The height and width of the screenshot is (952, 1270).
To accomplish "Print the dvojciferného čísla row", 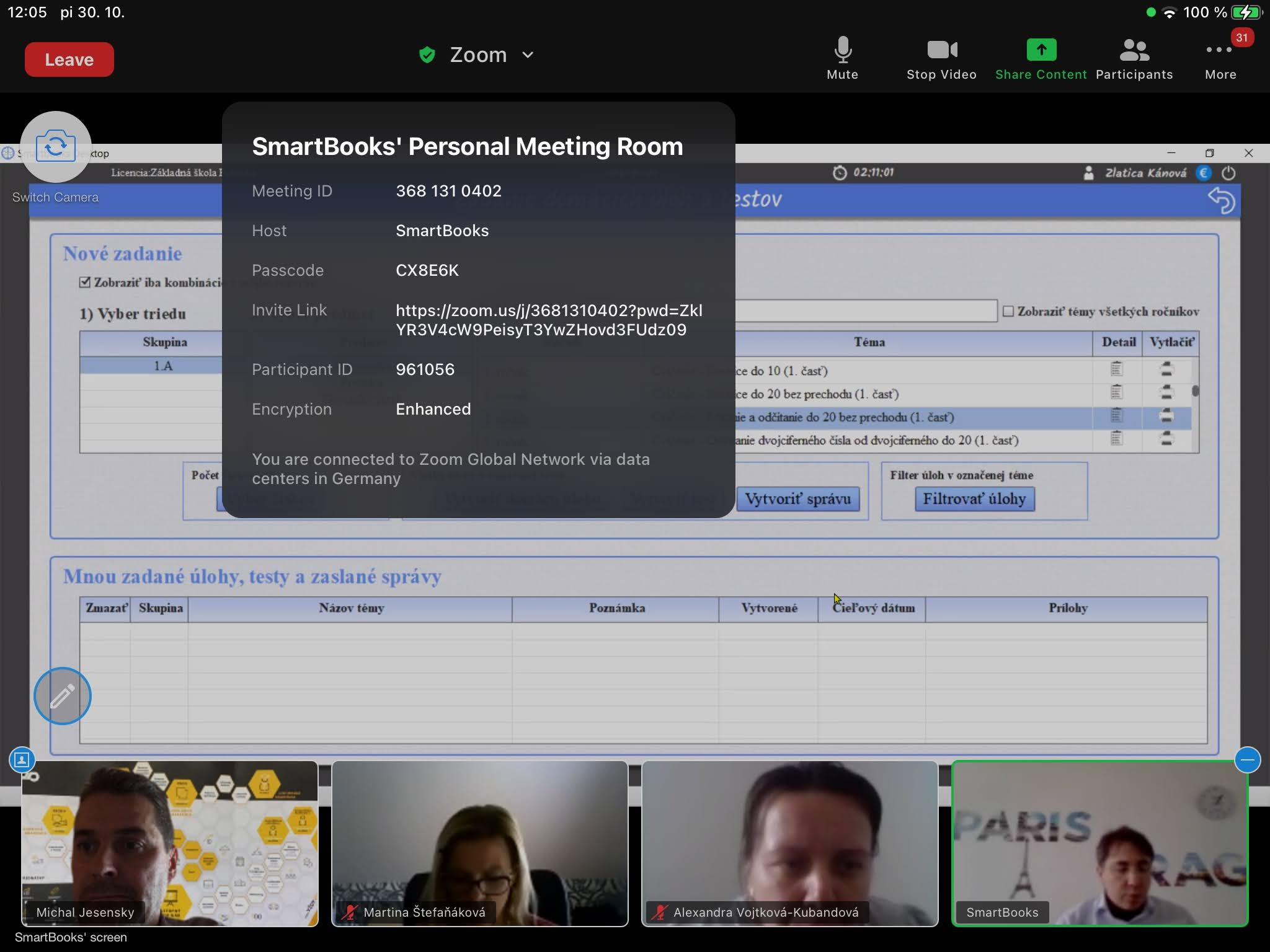I will [x=1166, y=439].
